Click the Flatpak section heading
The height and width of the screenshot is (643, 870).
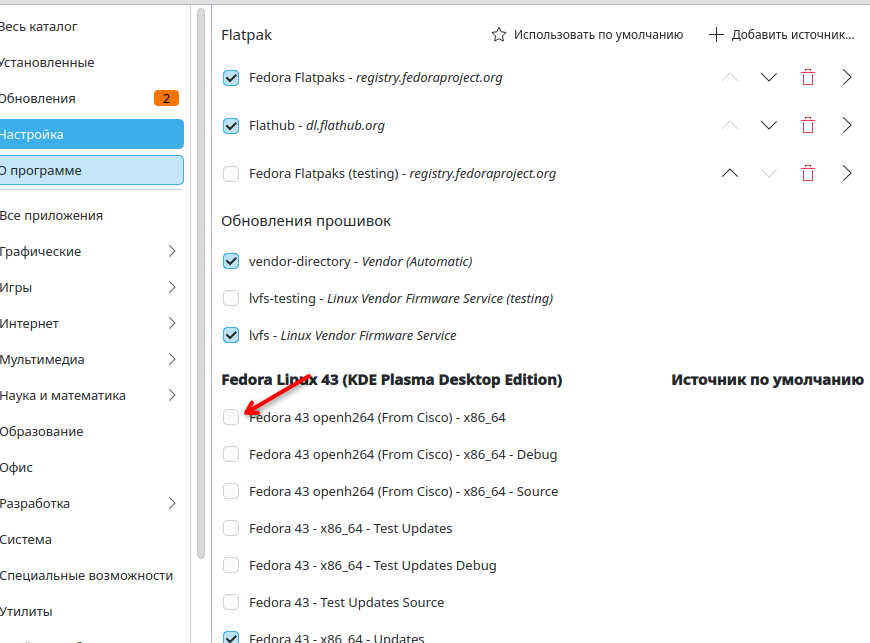[x=246, y=35]
